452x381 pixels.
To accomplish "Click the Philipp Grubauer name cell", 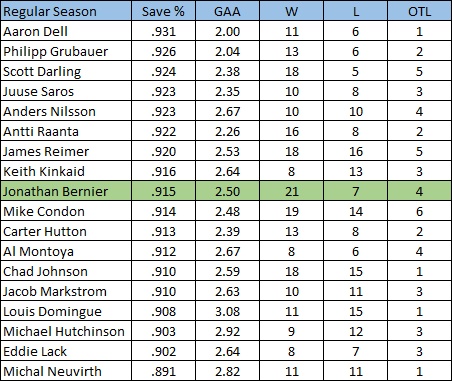I will 66,51.
